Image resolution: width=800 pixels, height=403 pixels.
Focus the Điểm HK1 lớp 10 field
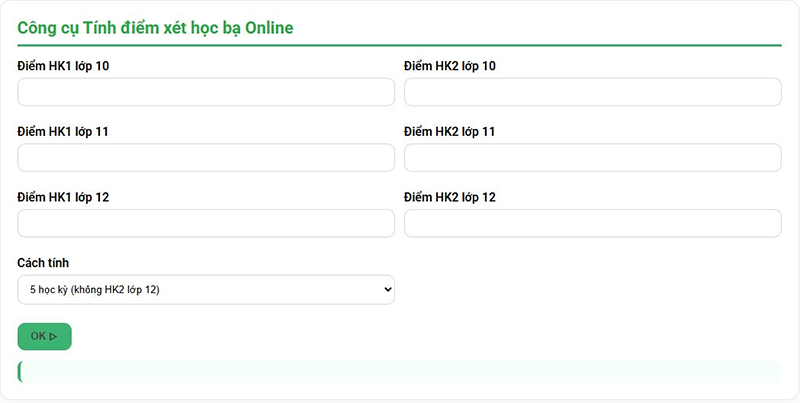point(206,92)
